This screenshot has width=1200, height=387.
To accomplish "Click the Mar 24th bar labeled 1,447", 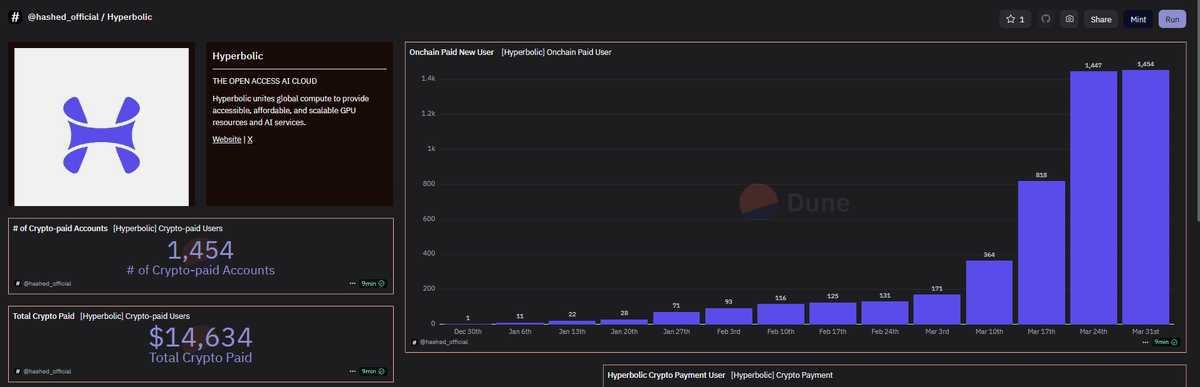I will pyautogui.click(x=1093, y=197).
